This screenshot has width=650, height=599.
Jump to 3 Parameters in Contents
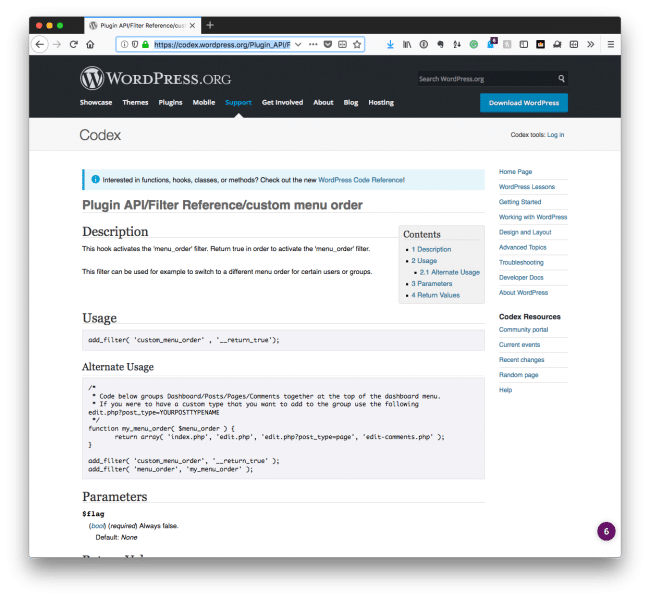pyautogui.click(x=432, y=284)
